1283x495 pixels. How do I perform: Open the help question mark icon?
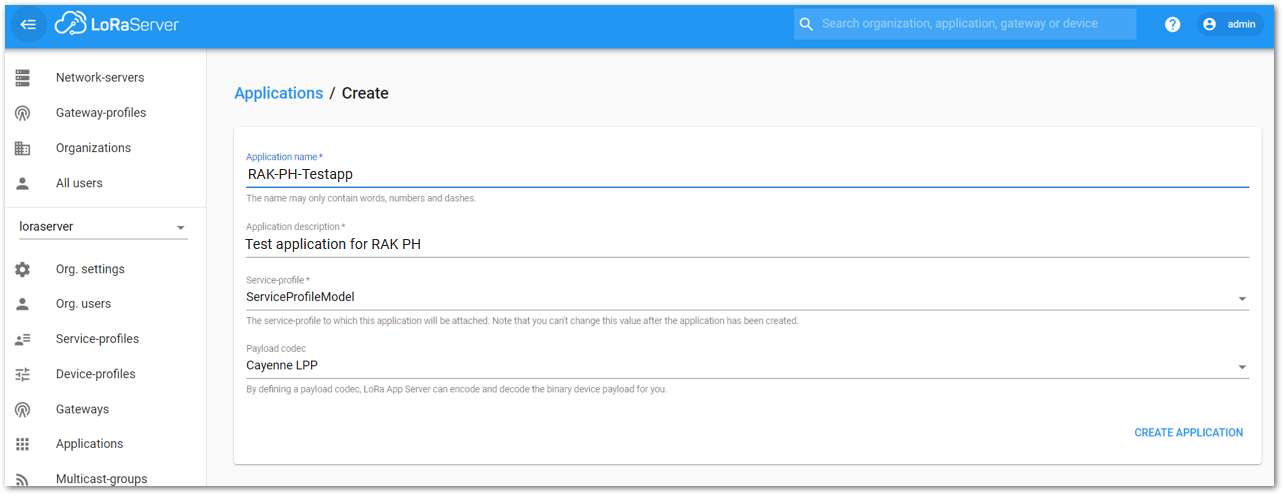tap(1173, 25)
